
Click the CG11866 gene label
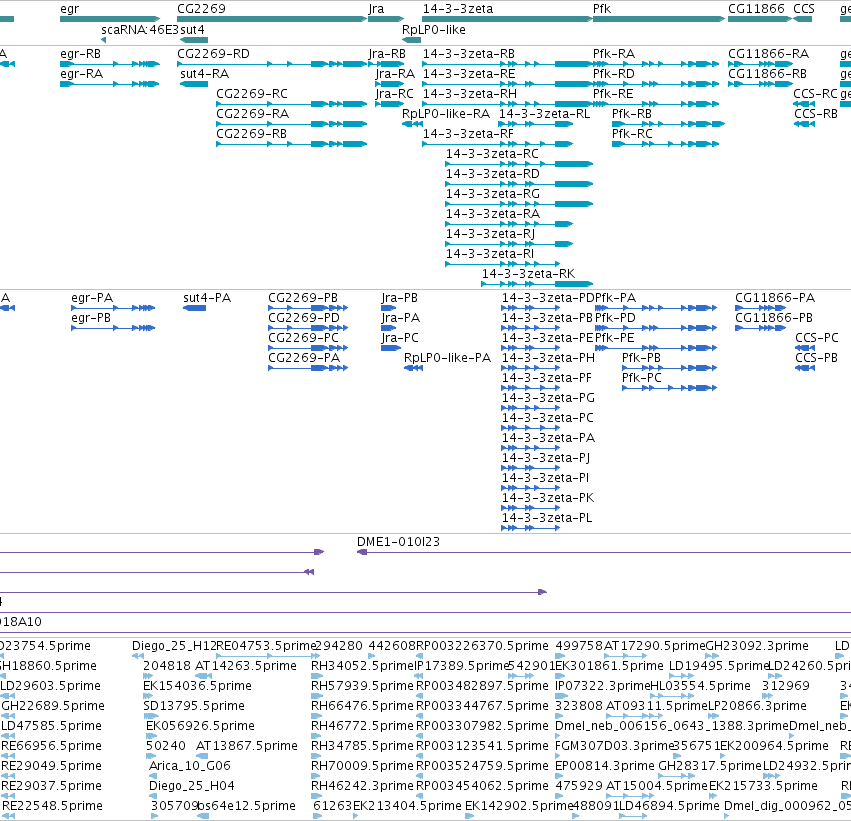756,9
